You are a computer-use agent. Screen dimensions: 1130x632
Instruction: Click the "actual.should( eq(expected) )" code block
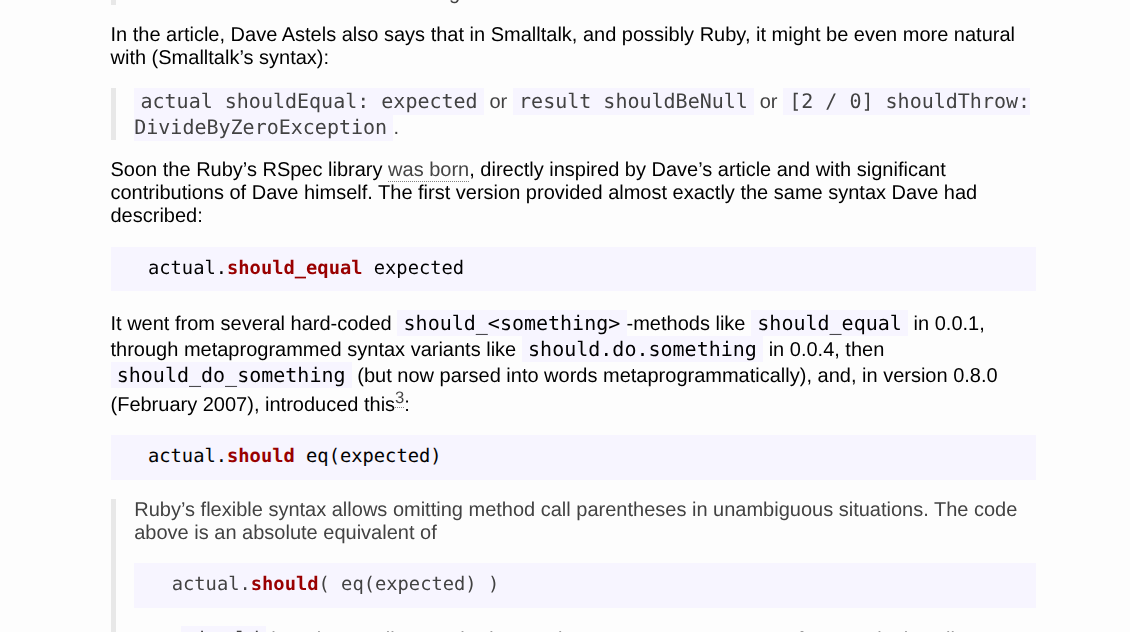pyautogui.click(x=584, y=584)
